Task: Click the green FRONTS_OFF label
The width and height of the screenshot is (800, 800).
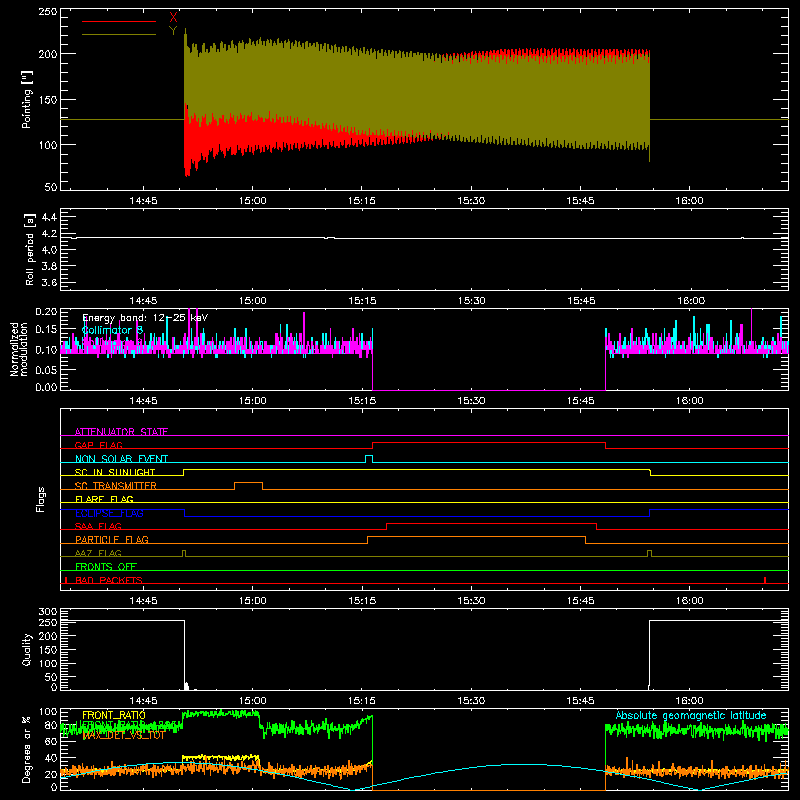Action: coord(106,566)
